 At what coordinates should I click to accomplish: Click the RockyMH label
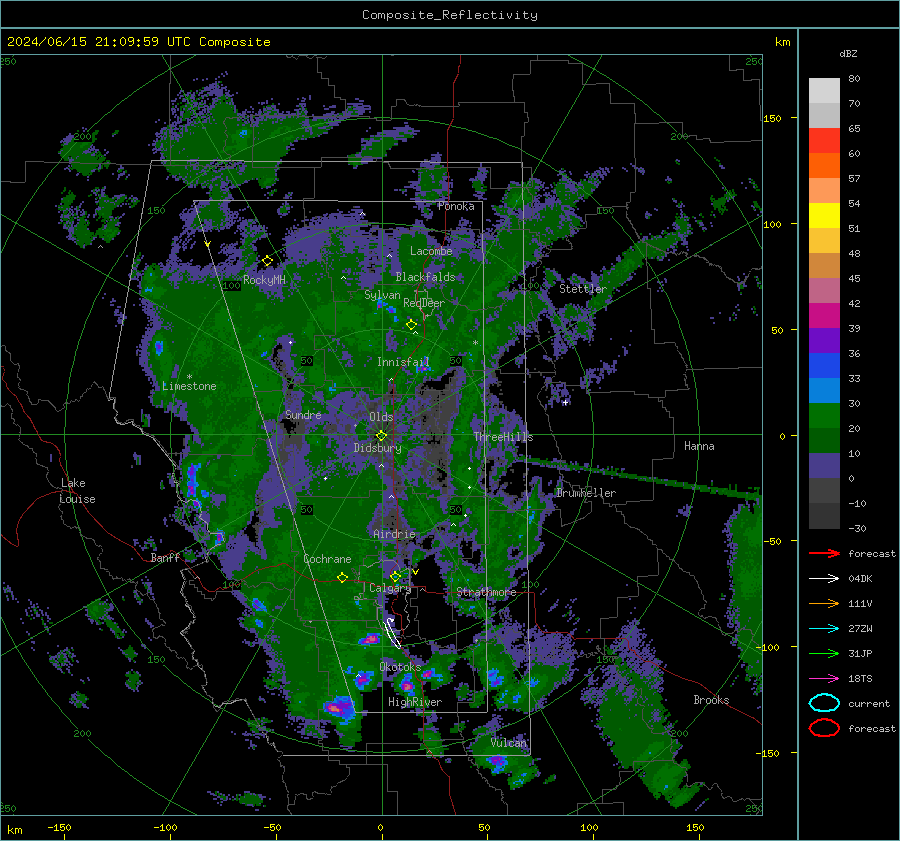[x=264, y=280]
